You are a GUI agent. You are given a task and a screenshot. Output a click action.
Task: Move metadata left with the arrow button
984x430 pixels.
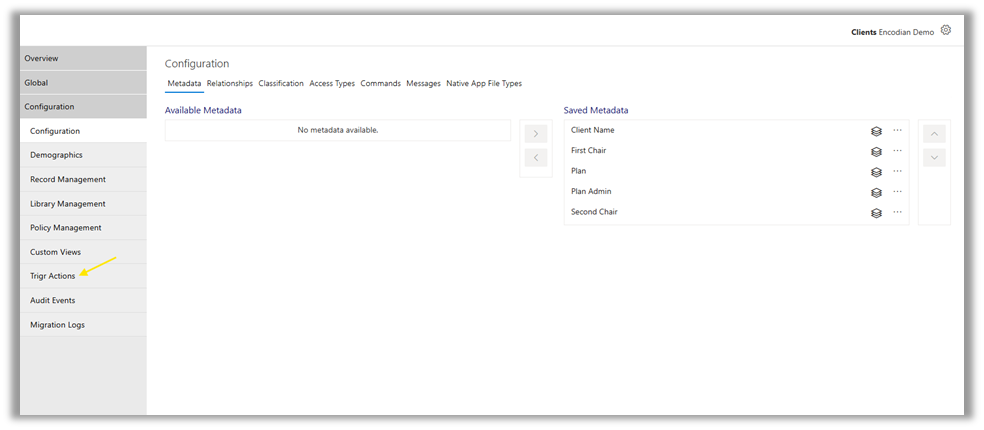[x=535, y=157]
